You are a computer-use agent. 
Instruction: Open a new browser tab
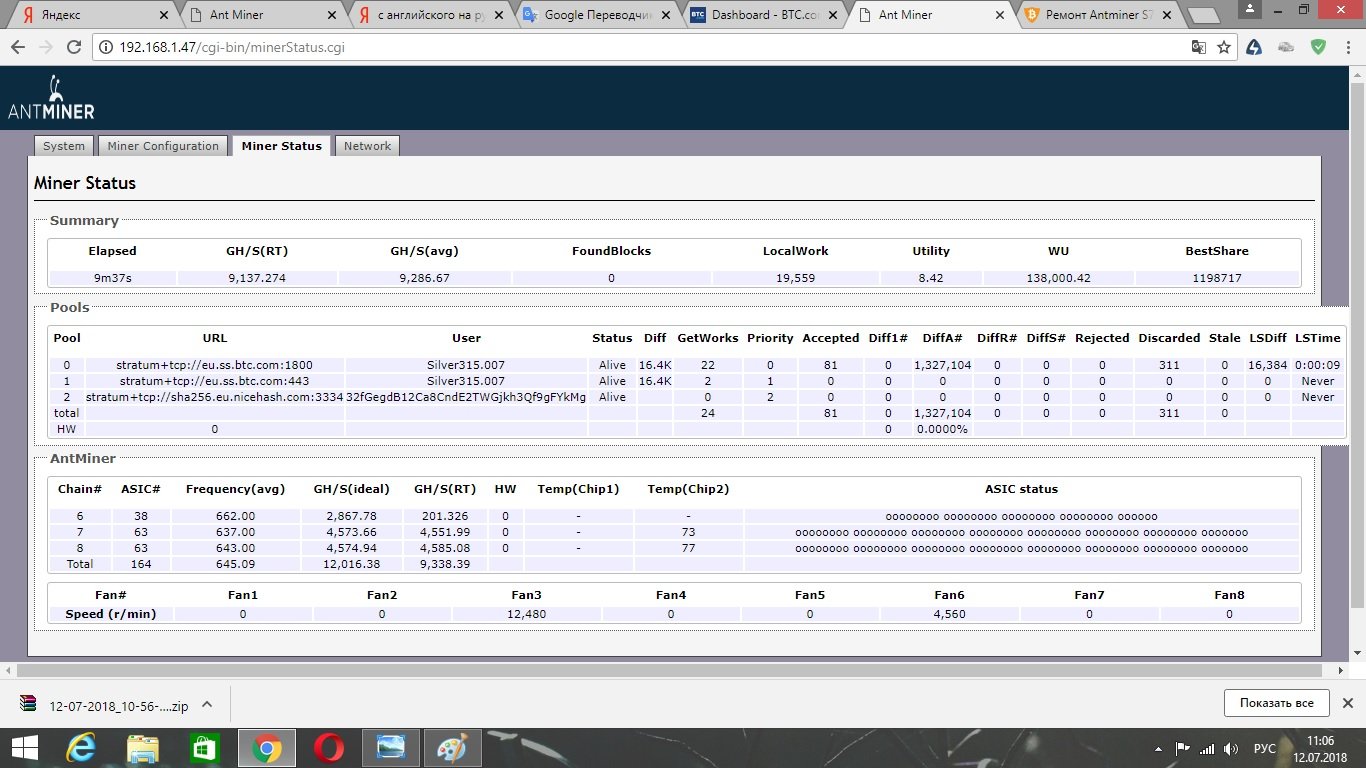pyautogui.click(x=1204, y=16)
